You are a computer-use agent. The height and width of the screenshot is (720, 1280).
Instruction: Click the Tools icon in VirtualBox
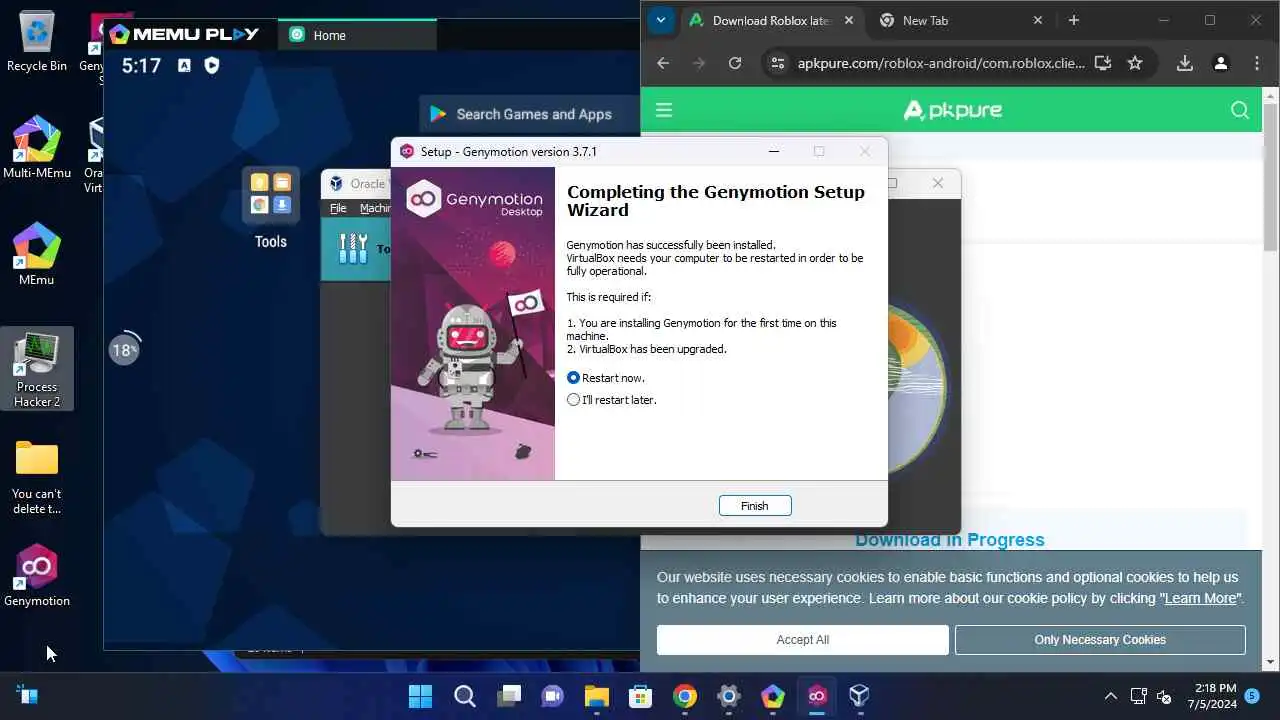353,249
